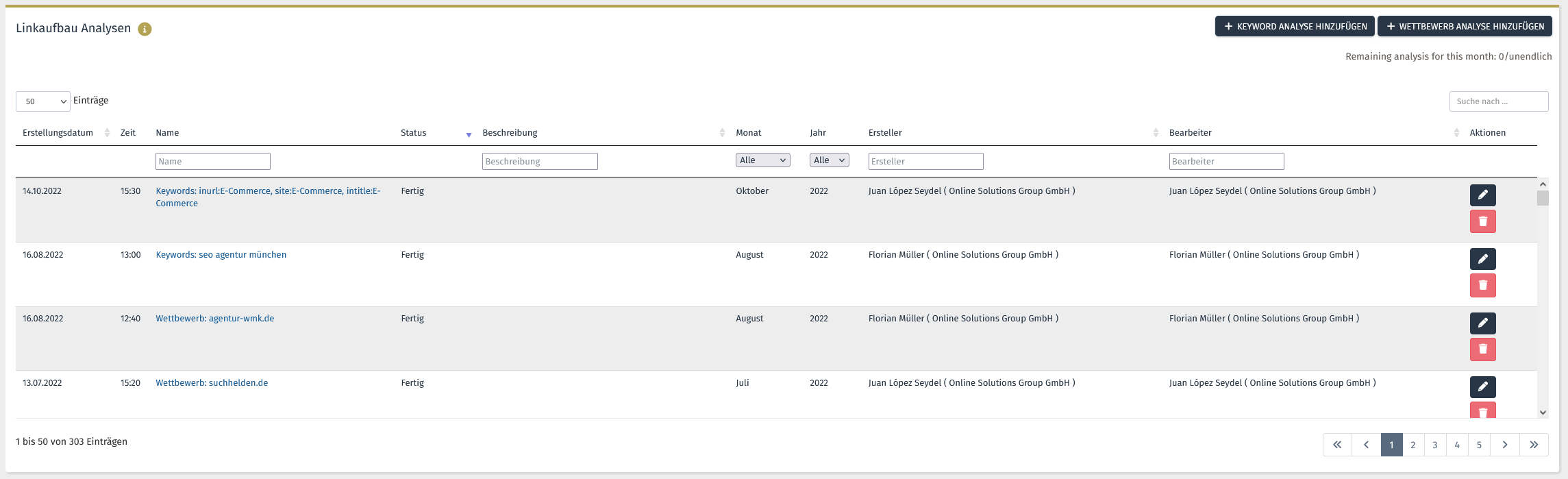Click '1 bis 50 von 303 Einträgen' text
The width and height of the screenshot is (1568, 479).
(71, 442)
